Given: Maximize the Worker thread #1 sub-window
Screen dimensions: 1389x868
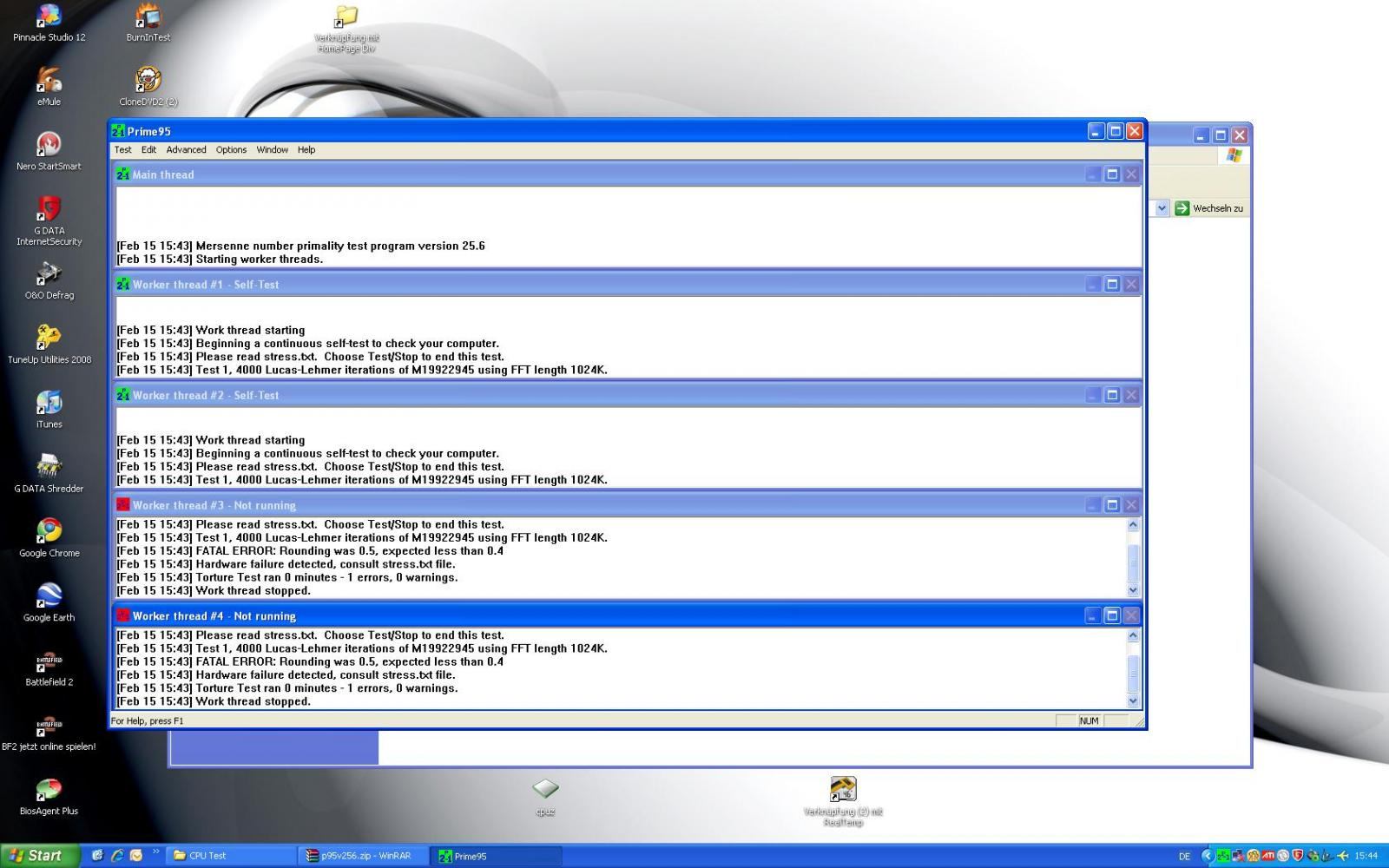Looking at the screenshot, I should click(x=1112, y=285).
